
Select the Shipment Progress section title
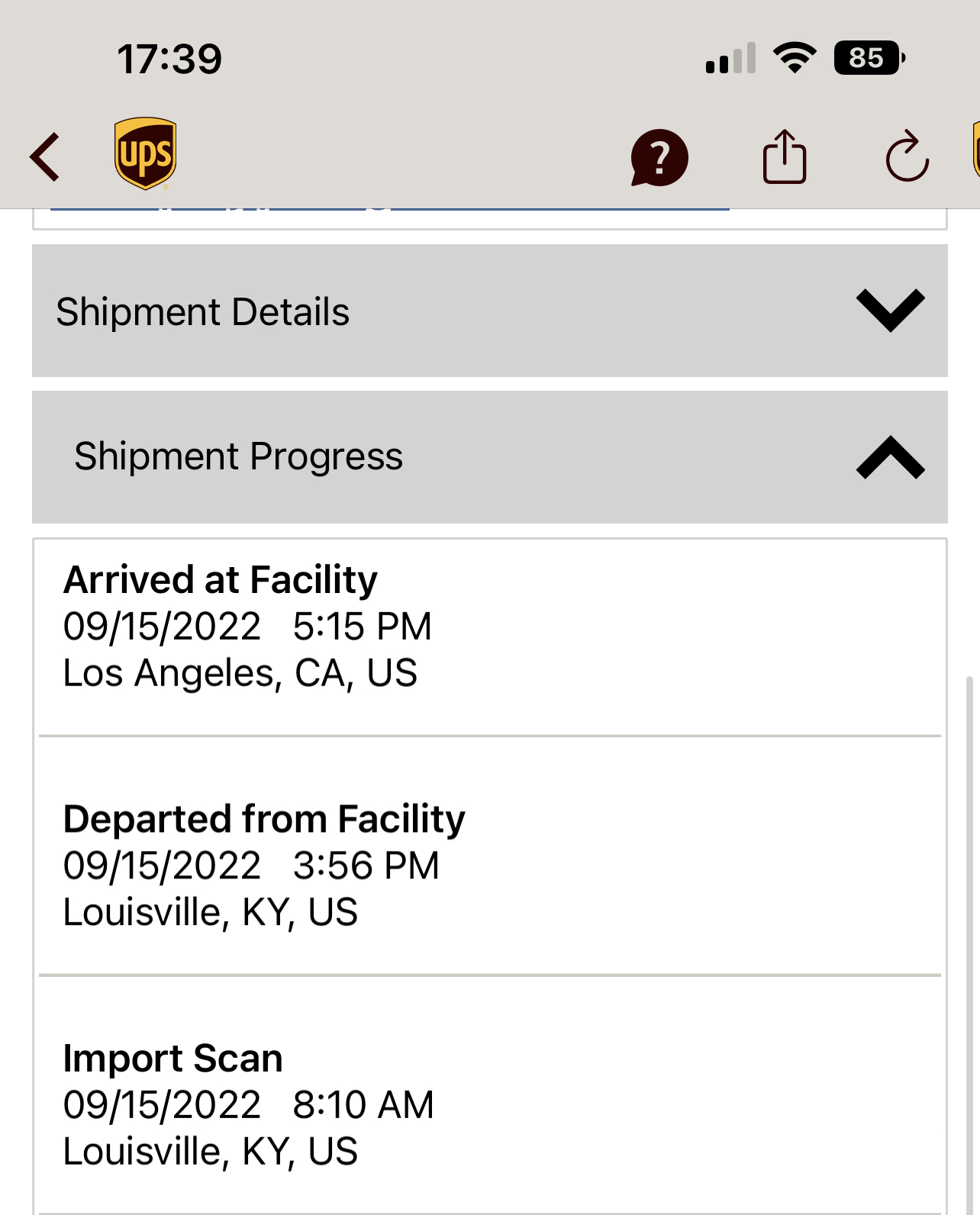[238, 456]
